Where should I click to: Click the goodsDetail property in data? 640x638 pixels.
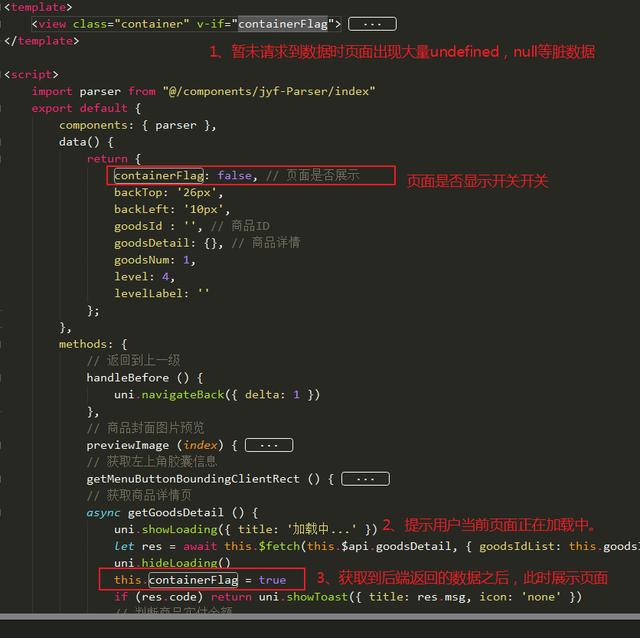pyautogui.click(x=151, y=243)
